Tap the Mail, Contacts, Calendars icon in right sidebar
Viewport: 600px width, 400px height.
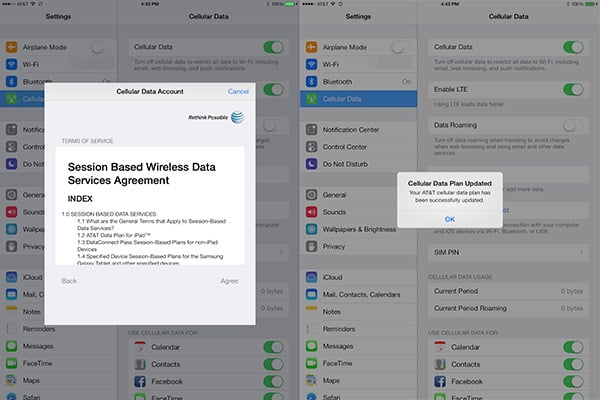click(311, 294)
